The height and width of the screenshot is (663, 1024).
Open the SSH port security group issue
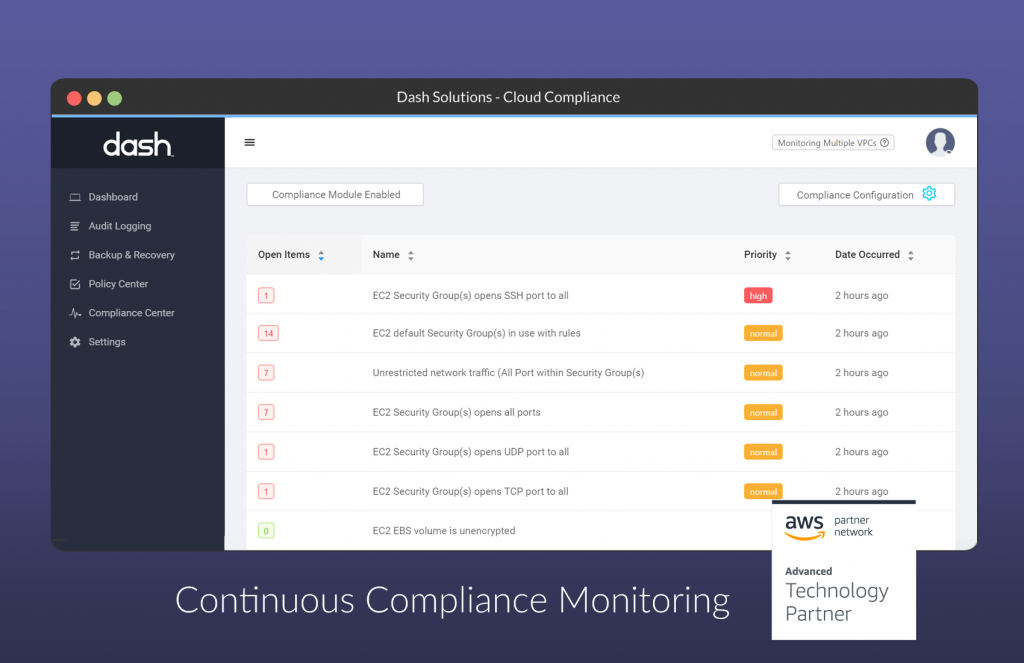point(470,296)
